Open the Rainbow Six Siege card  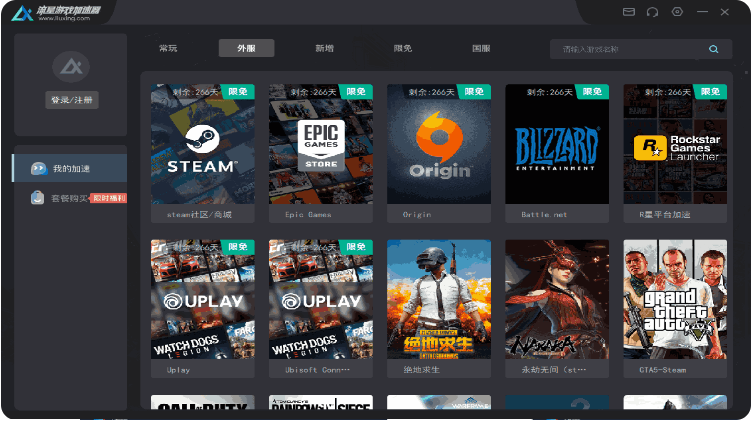coord(321,402)
